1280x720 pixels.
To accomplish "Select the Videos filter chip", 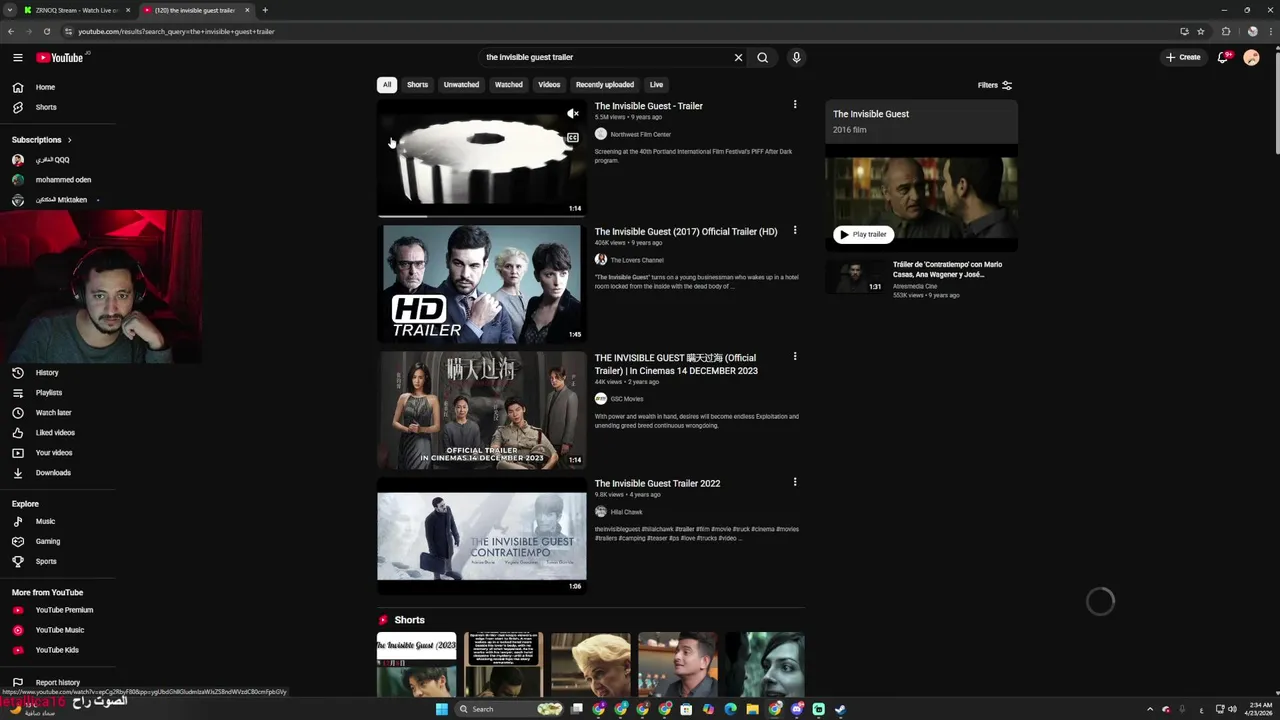I will click(549, 85).
